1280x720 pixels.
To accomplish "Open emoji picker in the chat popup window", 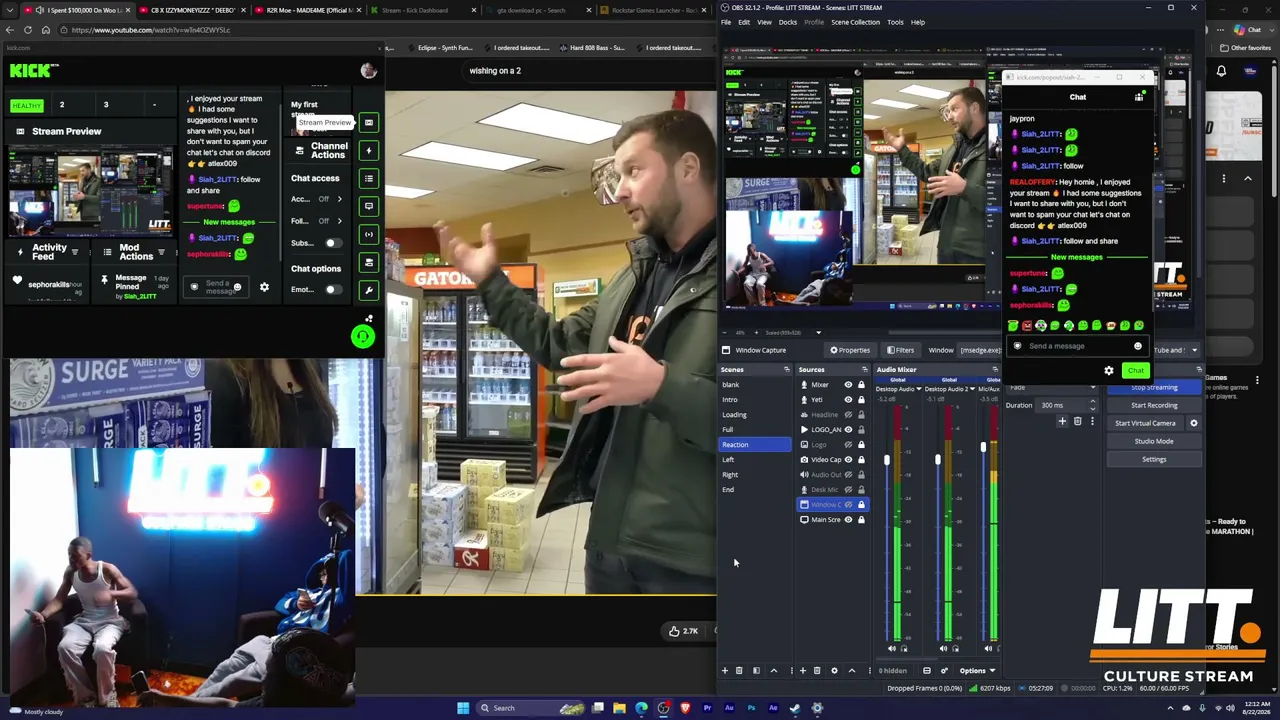I will (1137, 346).
